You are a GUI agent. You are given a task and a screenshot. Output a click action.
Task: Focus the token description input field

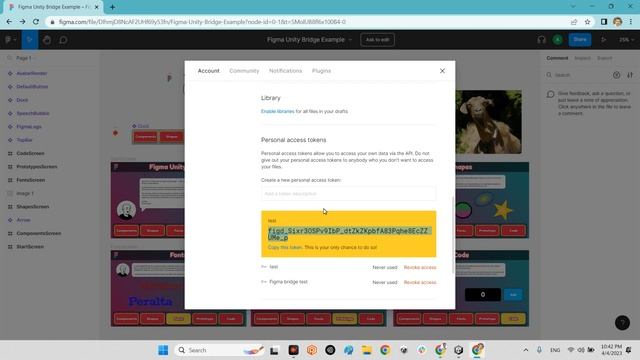[x=348, y=193]
